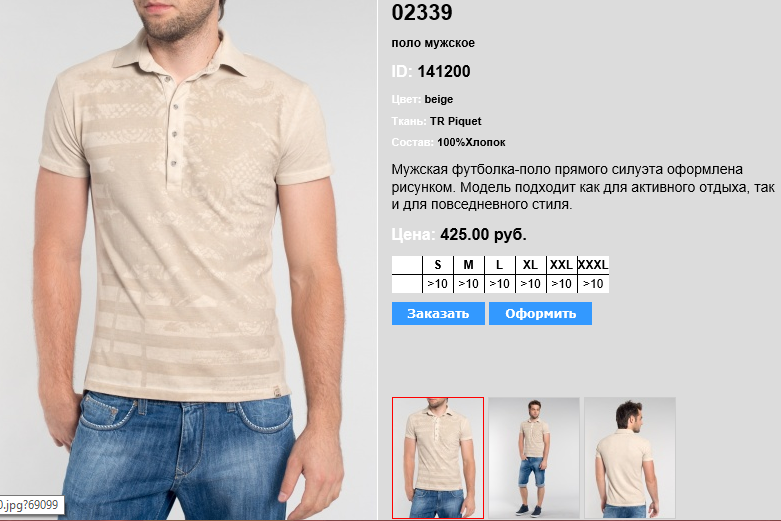Select the front-view polo thumbnail
Viewport: 781px width, 521px height.
(x=438, y=458)
